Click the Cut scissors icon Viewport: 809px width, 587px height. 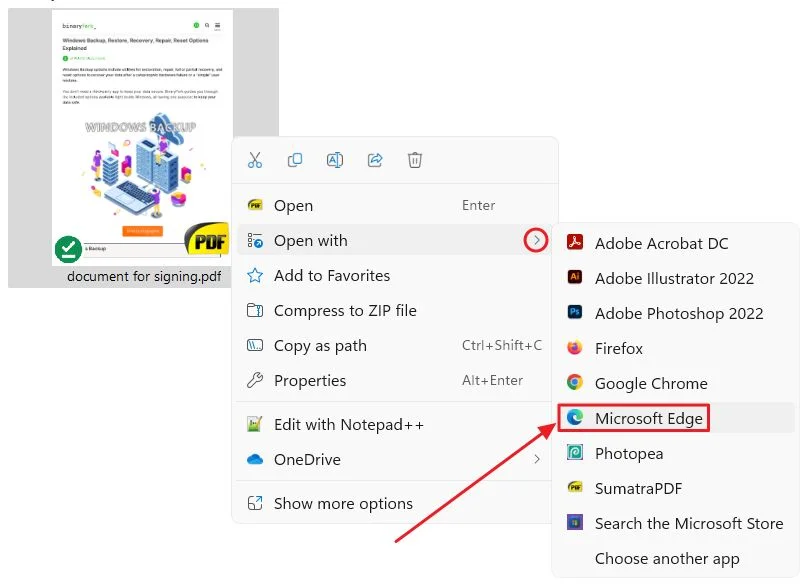pos(255,160)
